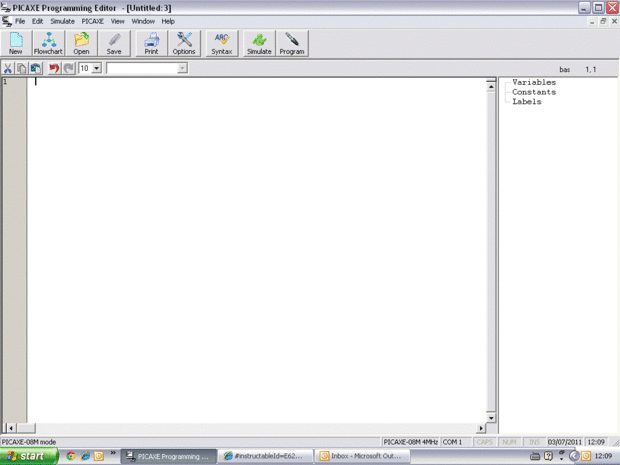Viewport: 620px width, 465px height.
Task: Select Variables in the side tree
Action: [x=534, y=82]
